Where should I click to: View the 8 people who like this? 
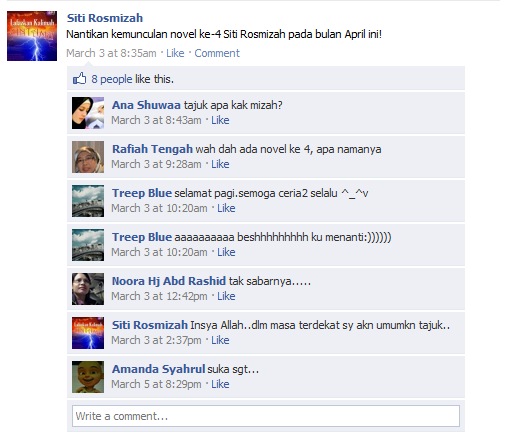click(112, 79)
